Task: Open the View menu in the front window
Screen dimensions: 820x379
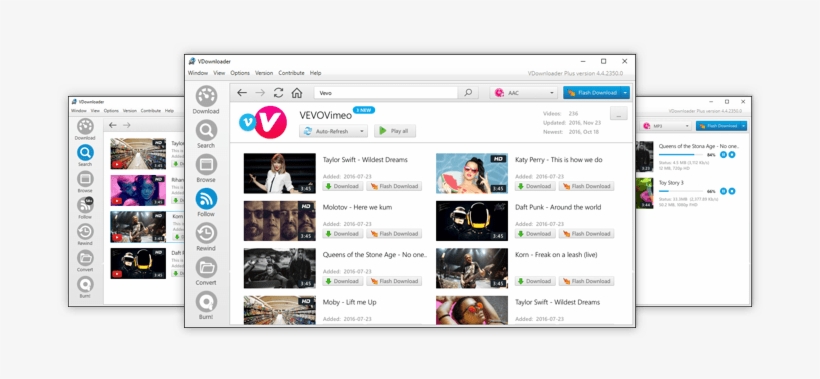Action: [x=219, y=73]
